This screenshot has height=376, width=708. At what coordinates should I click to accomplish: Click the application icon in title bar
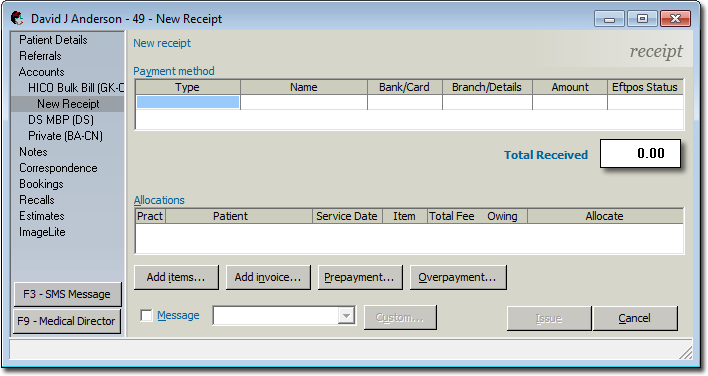17,19
